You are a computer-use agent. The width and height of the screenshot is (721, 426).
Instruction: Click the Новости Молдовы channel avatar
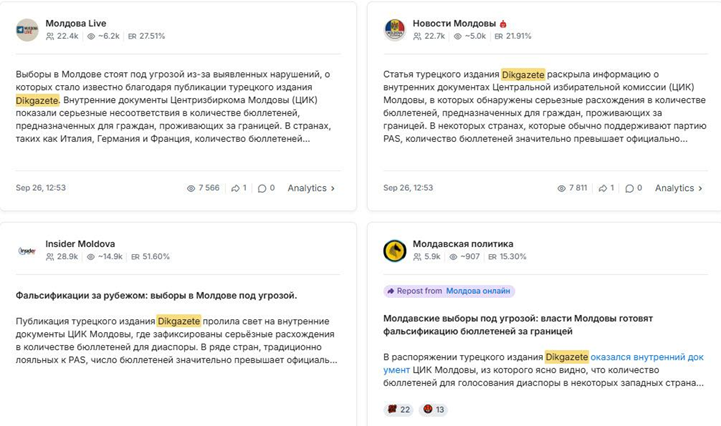[x=395, y=30]
